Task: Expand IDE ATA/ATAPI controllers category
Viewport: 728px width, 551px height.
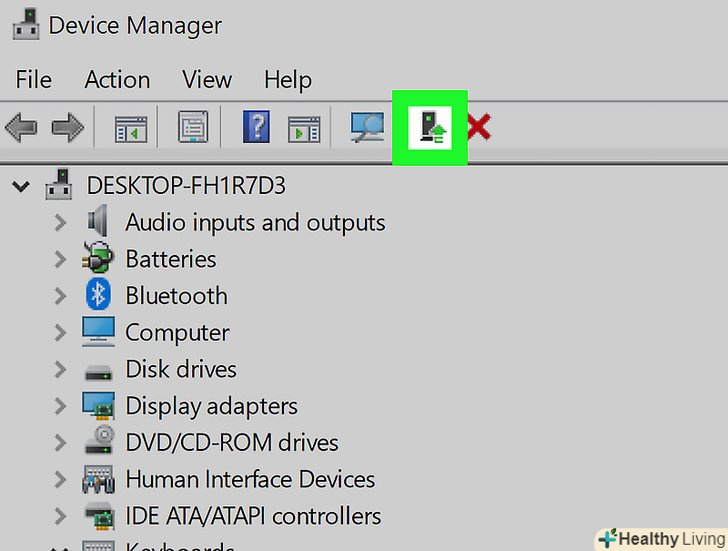Action: pyautogui.click(x=60, y=516)
